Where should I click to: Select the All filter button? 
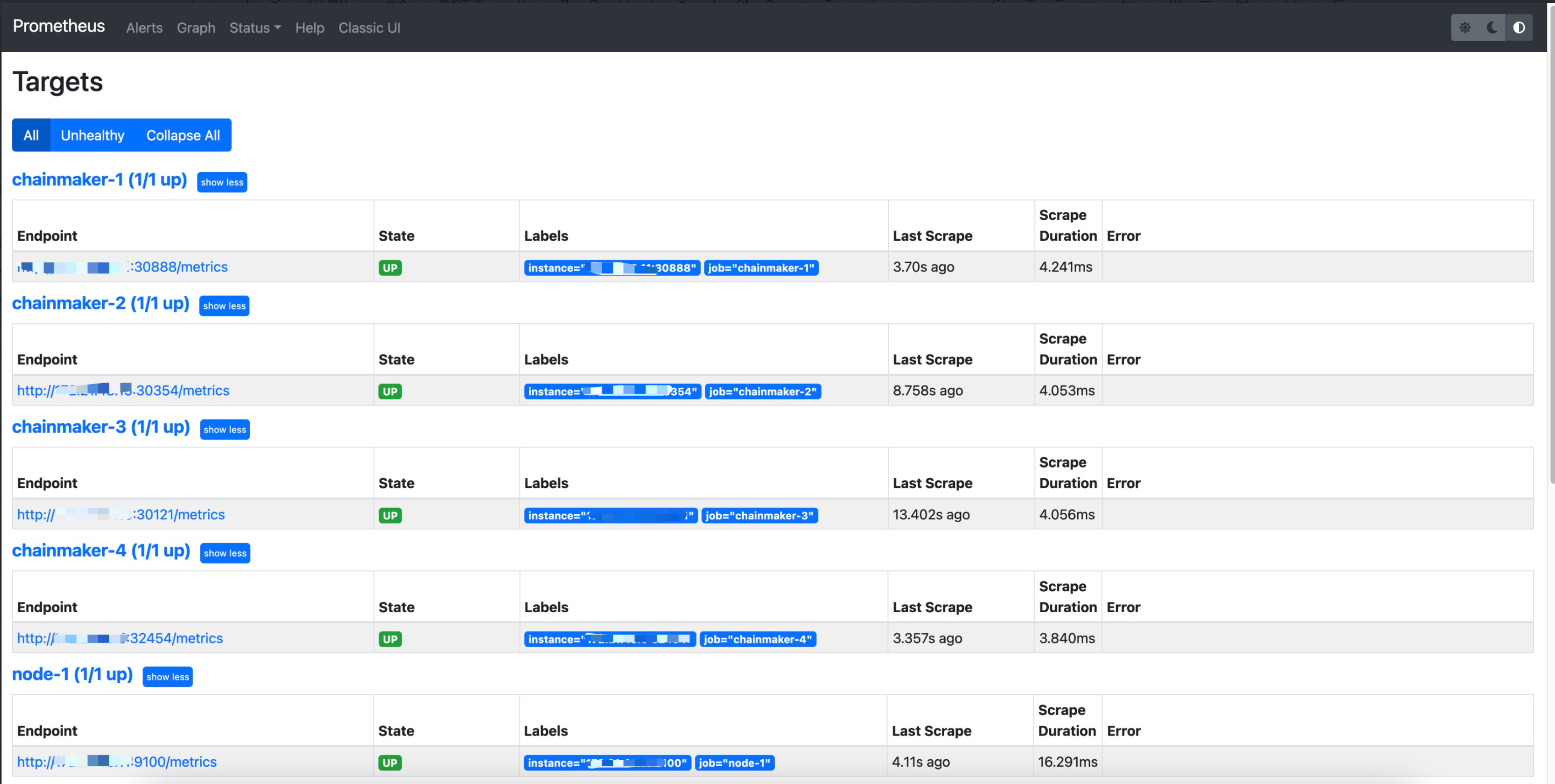(31, 135)
